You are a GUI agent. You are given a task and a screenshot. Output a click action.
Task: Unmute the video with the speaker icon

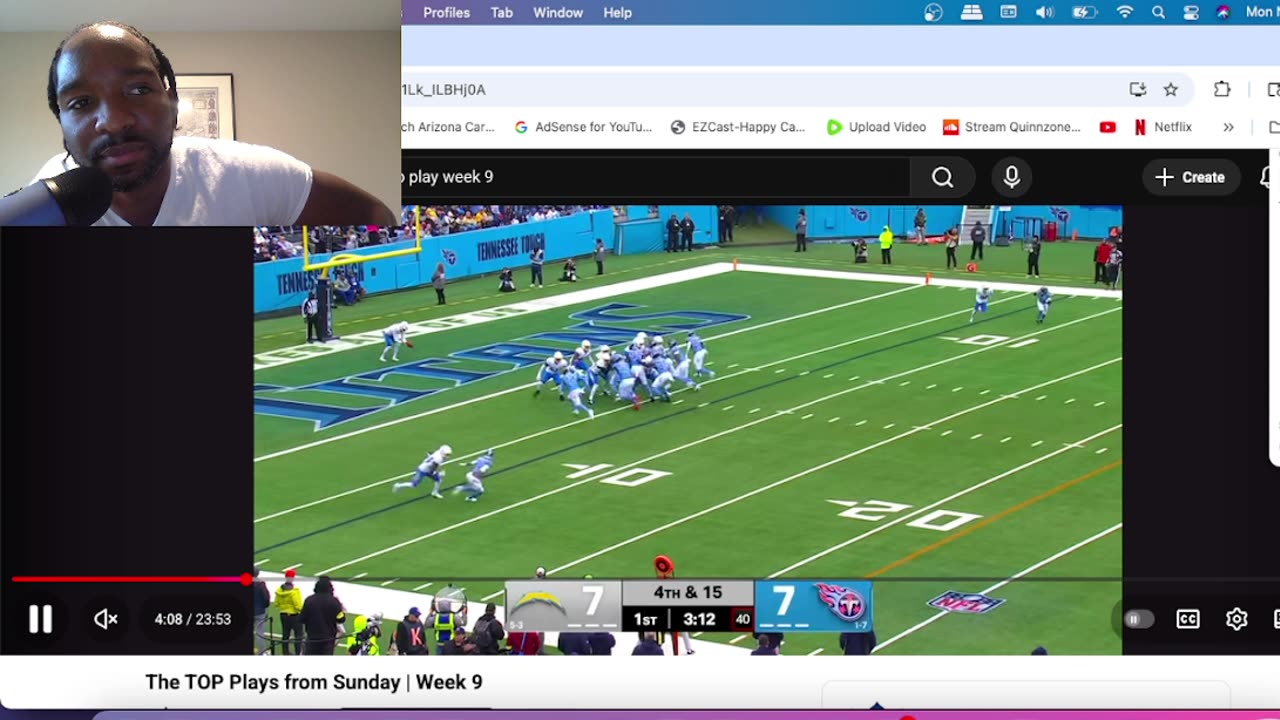point(106,619)
